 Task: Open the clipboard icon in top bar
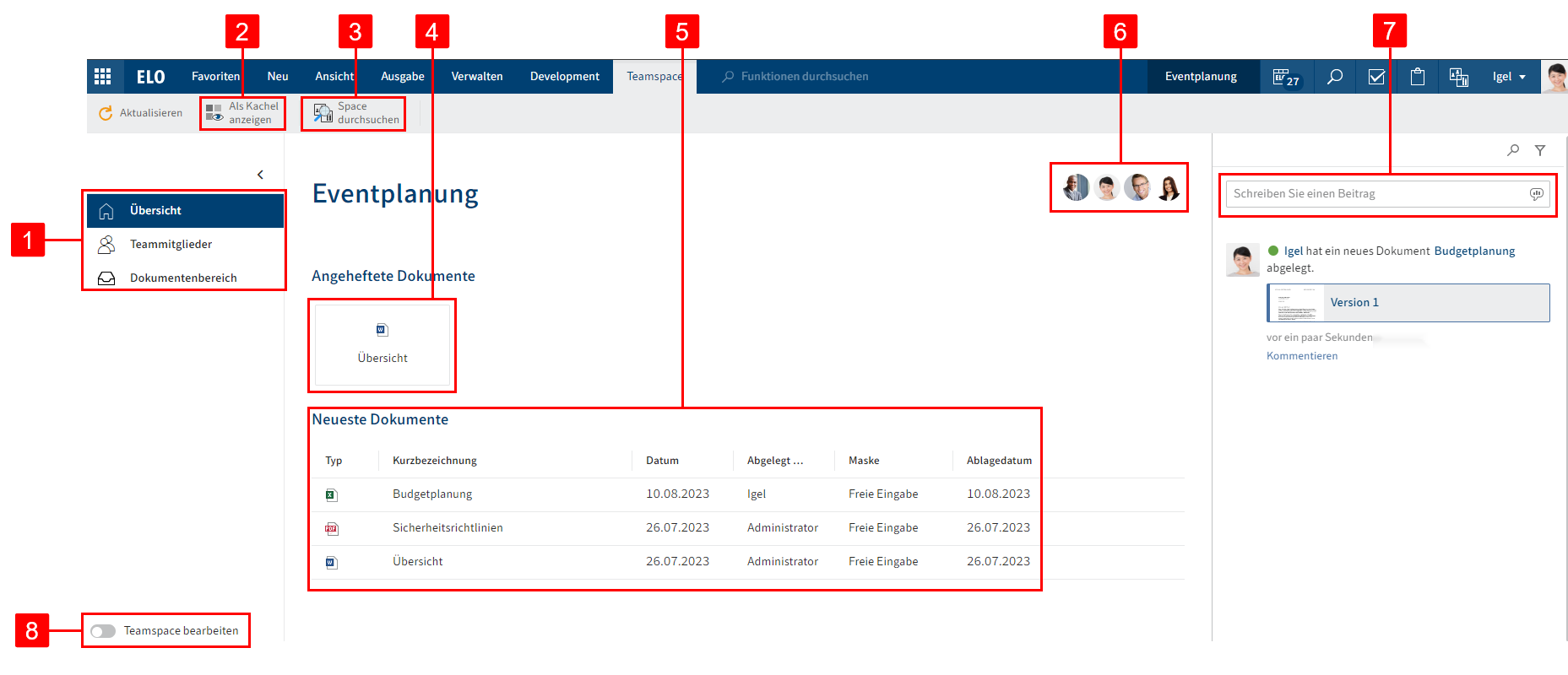(1417, 77)
